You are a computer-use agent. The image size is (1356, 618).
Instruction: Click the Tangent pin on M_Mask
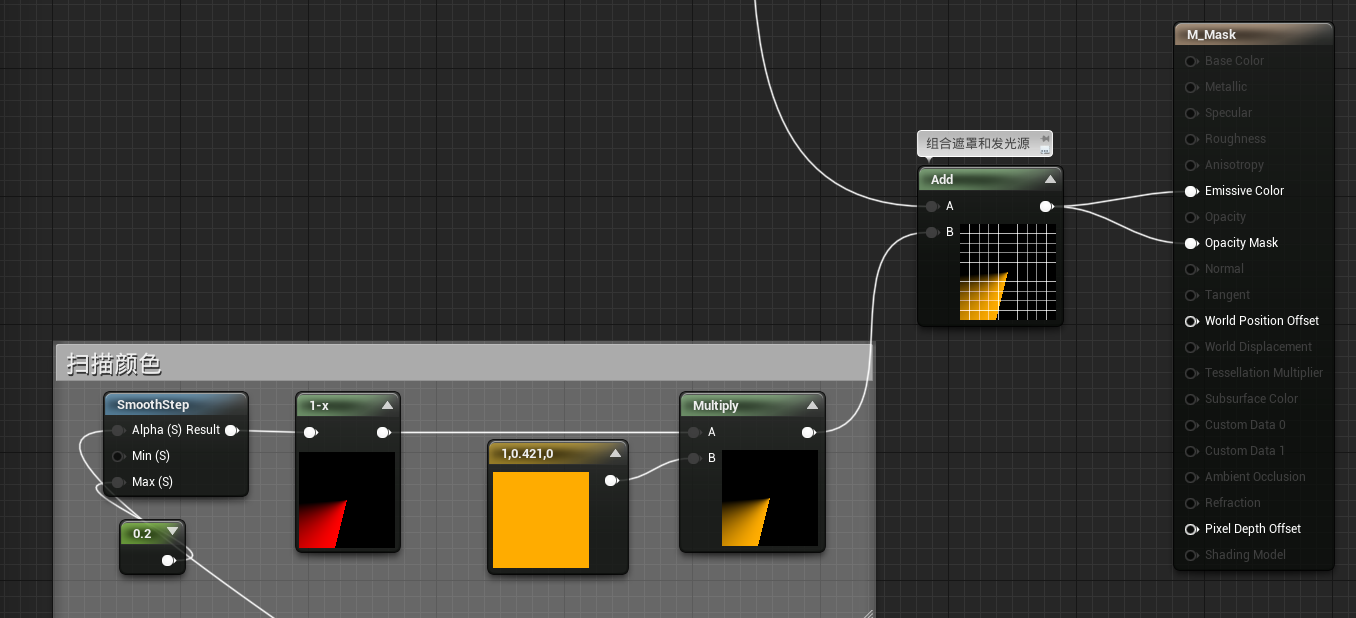(1191, 295)
